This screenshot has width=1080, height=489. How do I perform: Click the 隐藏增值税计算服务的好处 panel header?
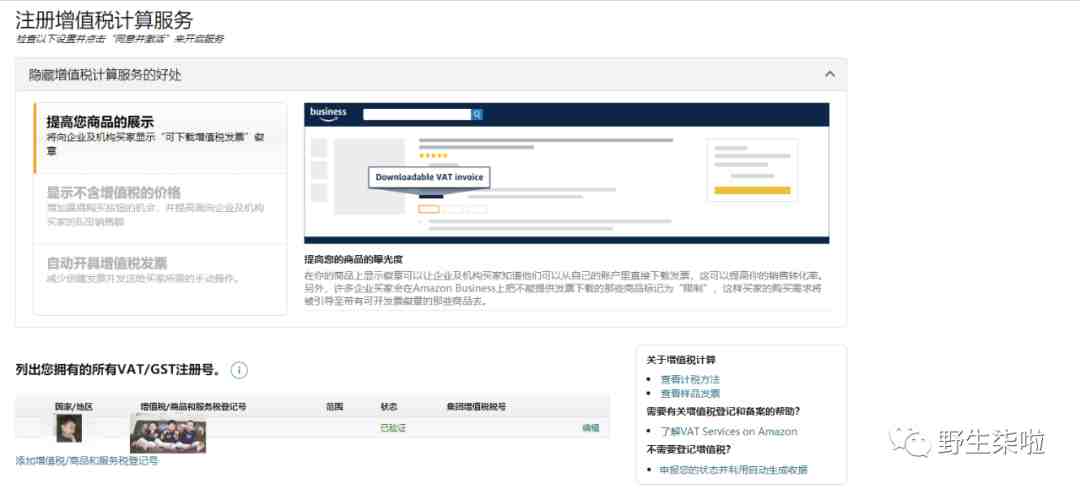tap(105, 75)
